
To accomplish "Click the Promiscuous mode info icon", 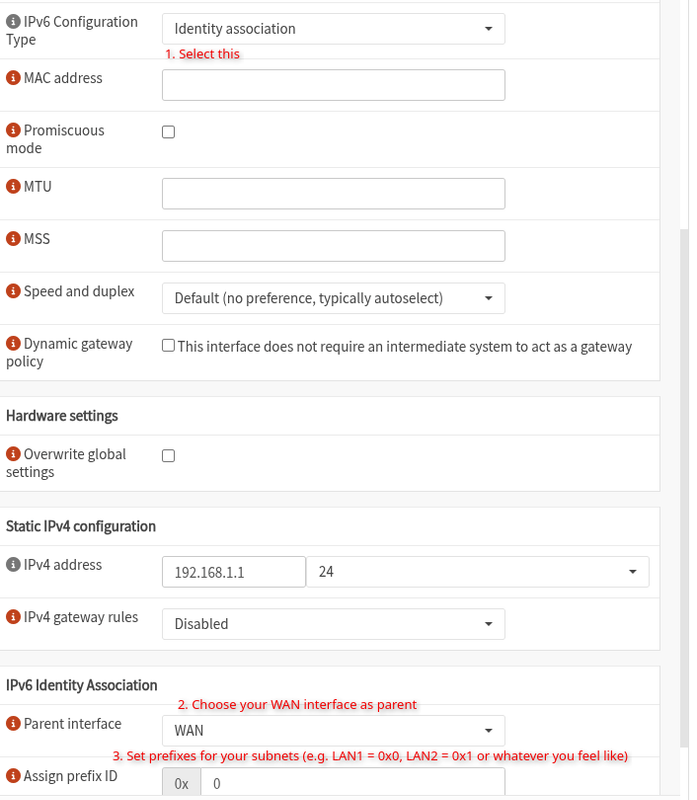I will (x=13, y=130).
